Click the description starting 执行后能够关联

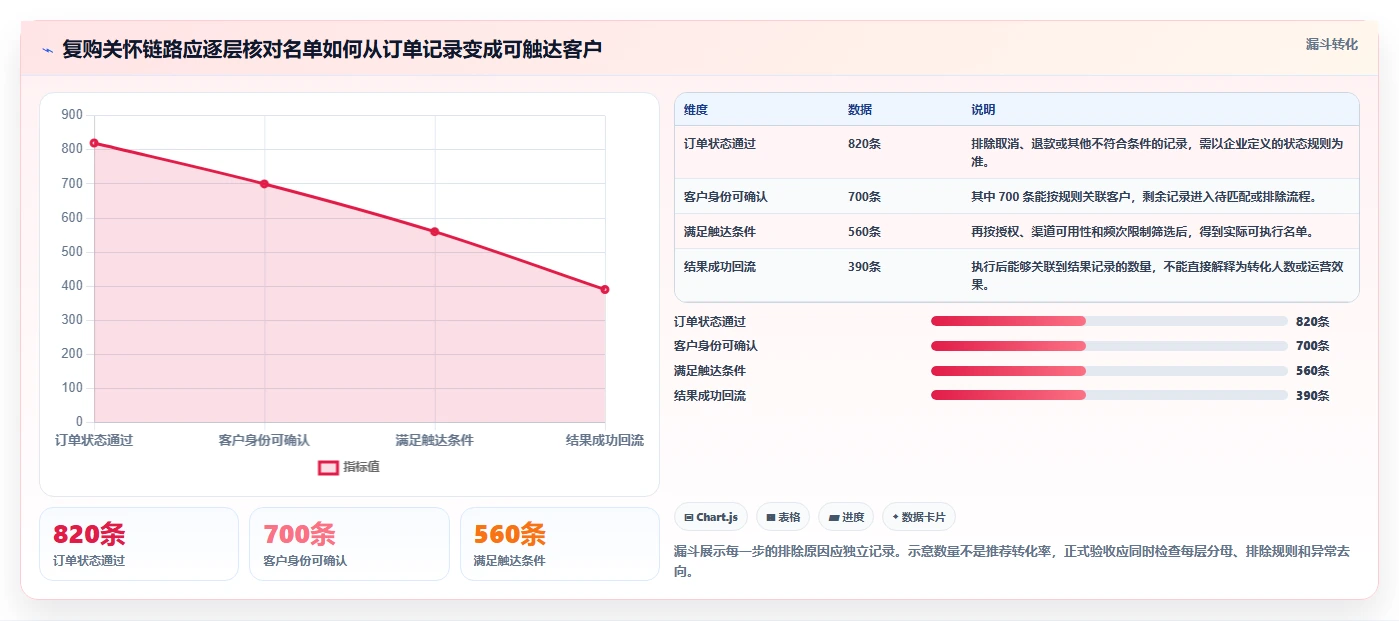(1157, 276)
